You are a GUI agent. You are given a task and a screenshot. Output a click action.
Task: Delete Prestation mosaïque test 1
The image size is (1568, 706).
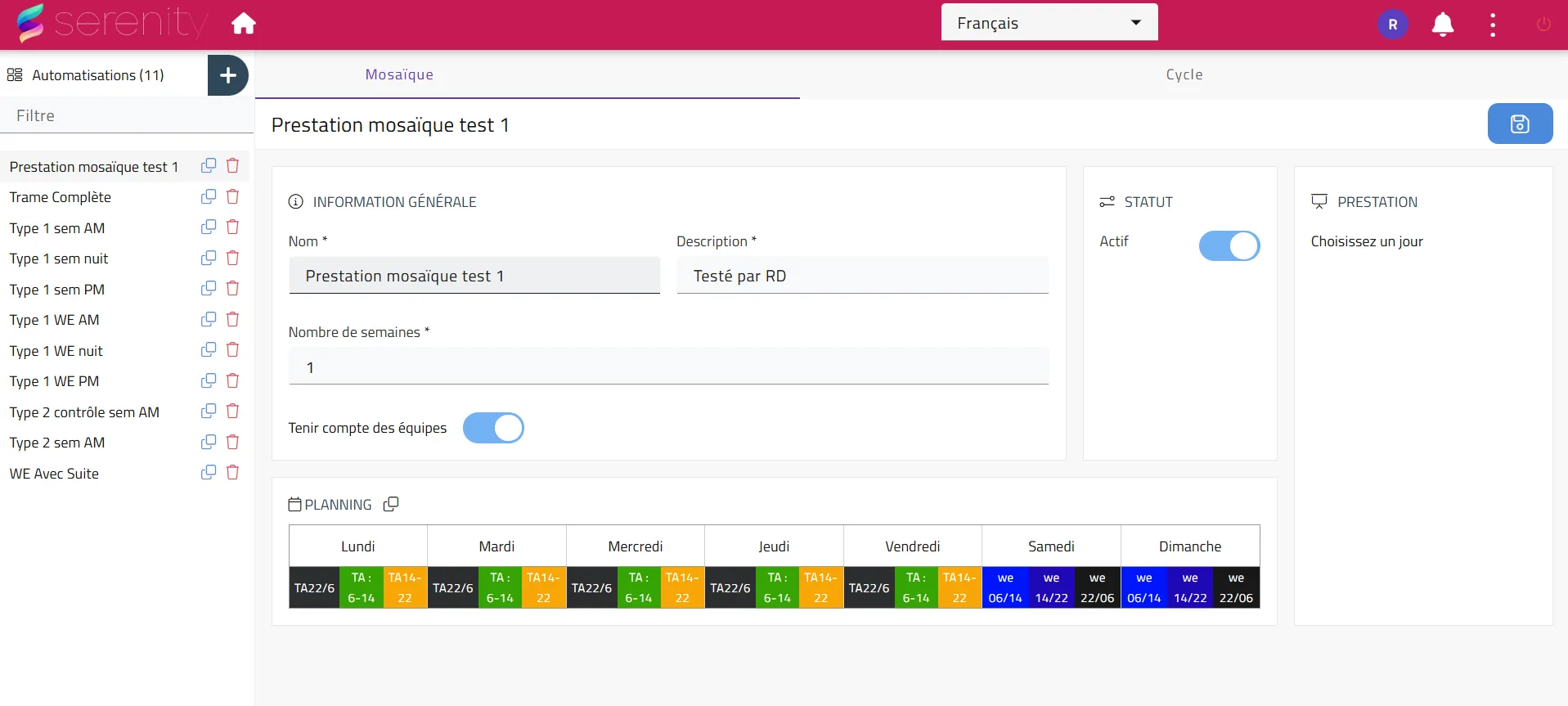[232, 165]
